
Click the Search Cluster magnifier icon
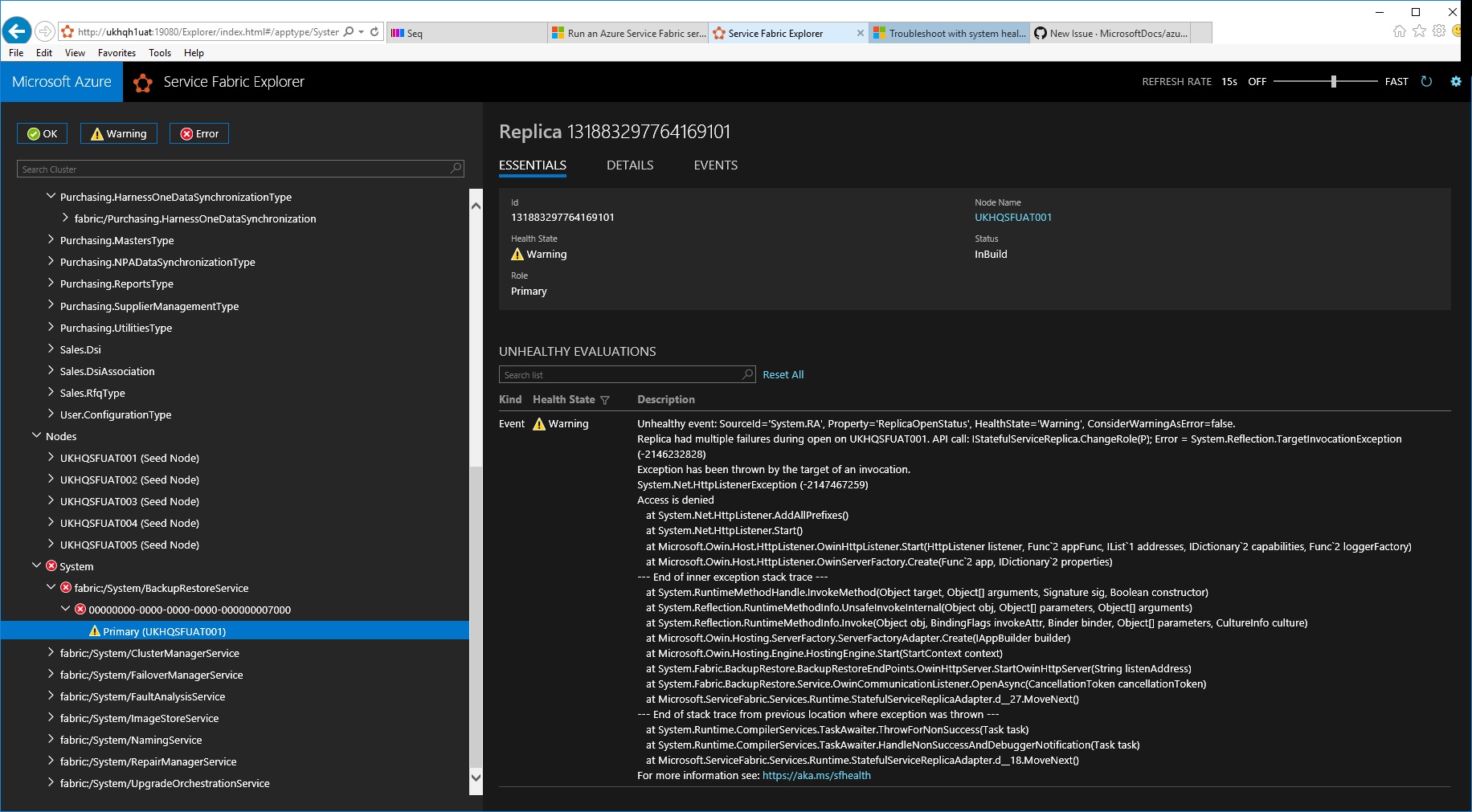click(456, 169)
